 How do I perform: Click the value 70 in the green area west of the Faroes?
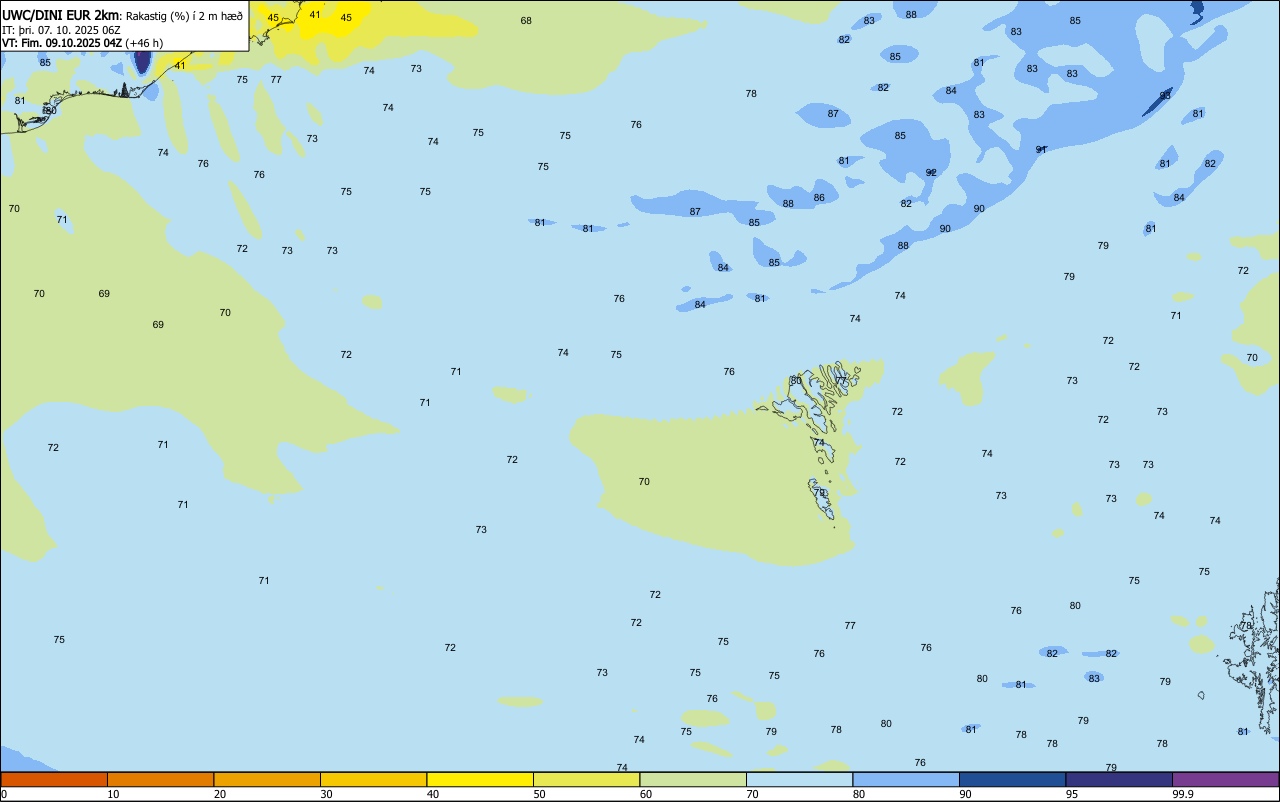(x=644, y=482)
